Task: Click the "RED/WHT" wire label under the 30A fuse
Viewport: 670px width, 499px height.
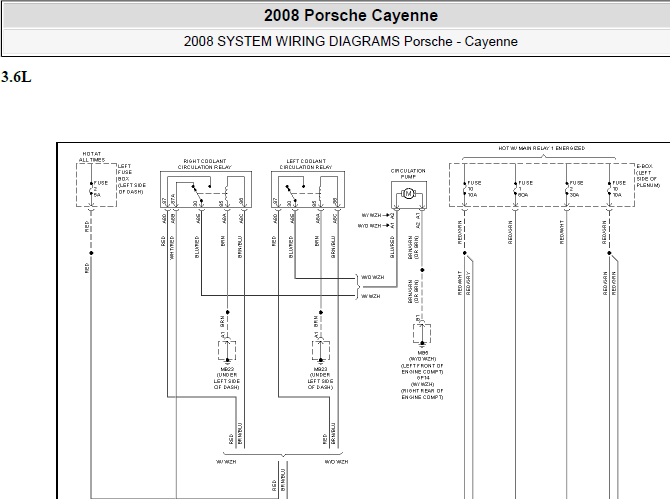Action: click(562, 232)
